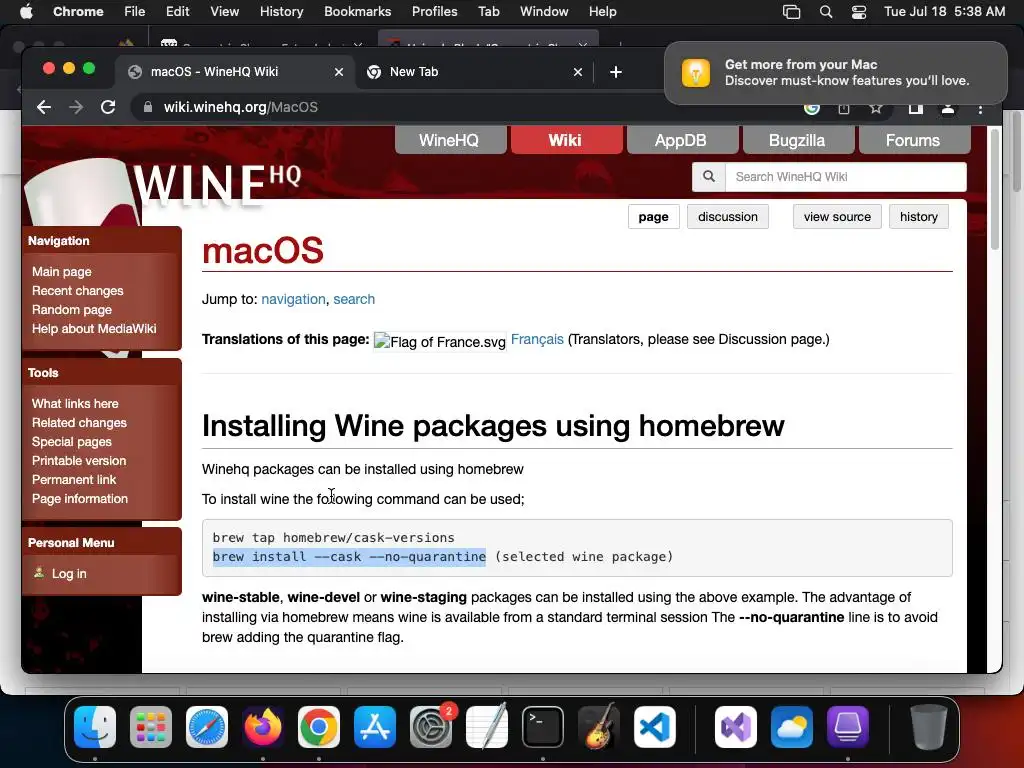The image size is (1024, 768).
Task: Click Help about MediaWiki
Action: click(94, 328)
